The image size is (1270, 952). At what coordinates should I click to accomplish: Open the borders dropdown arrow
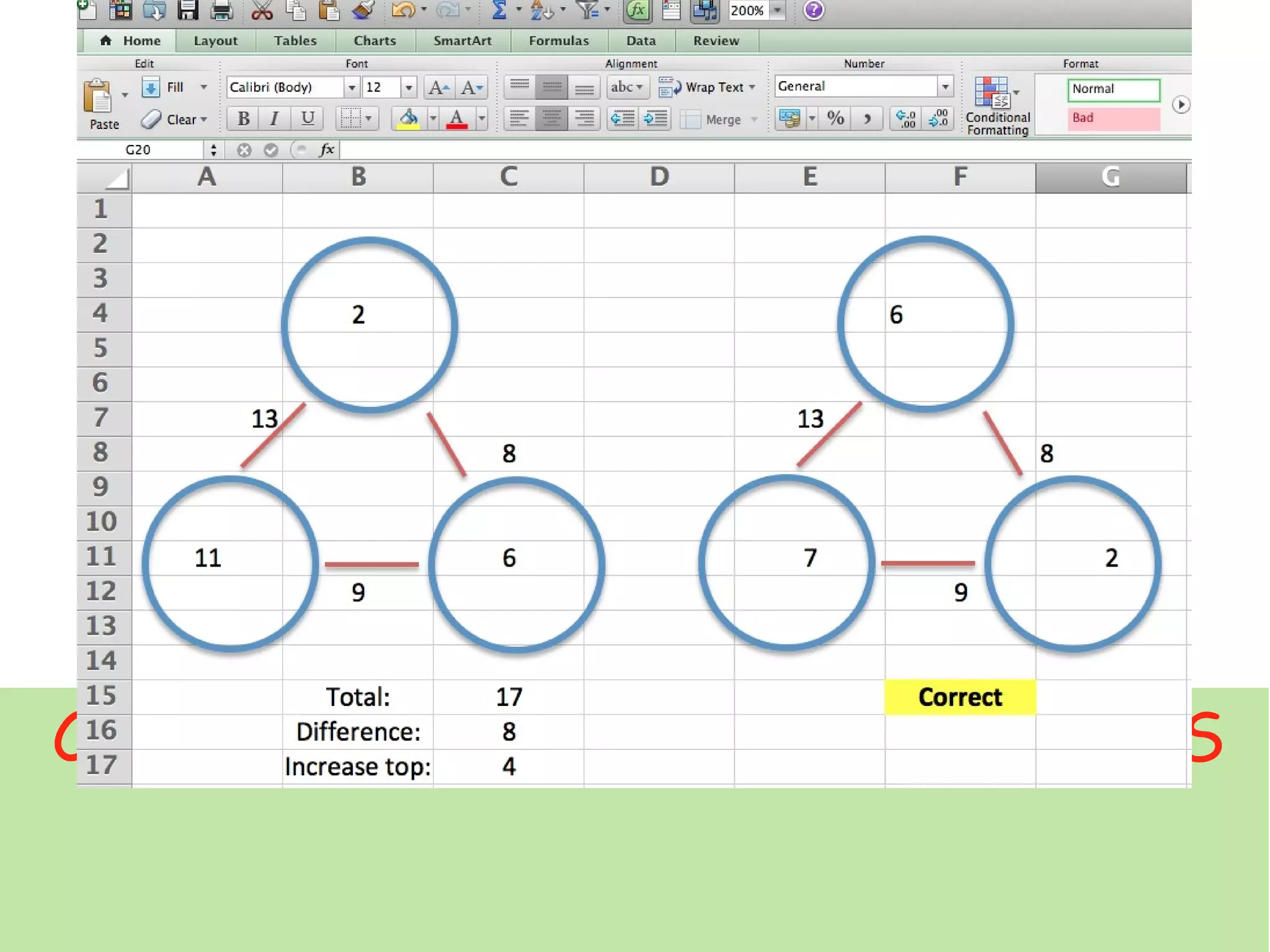coord(368,118)
